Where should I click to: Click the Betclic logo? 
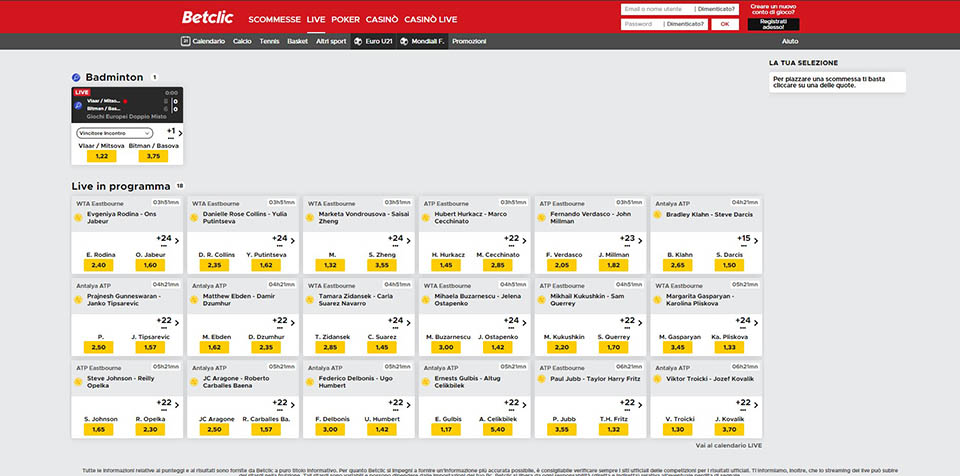(x=208, y=18)
